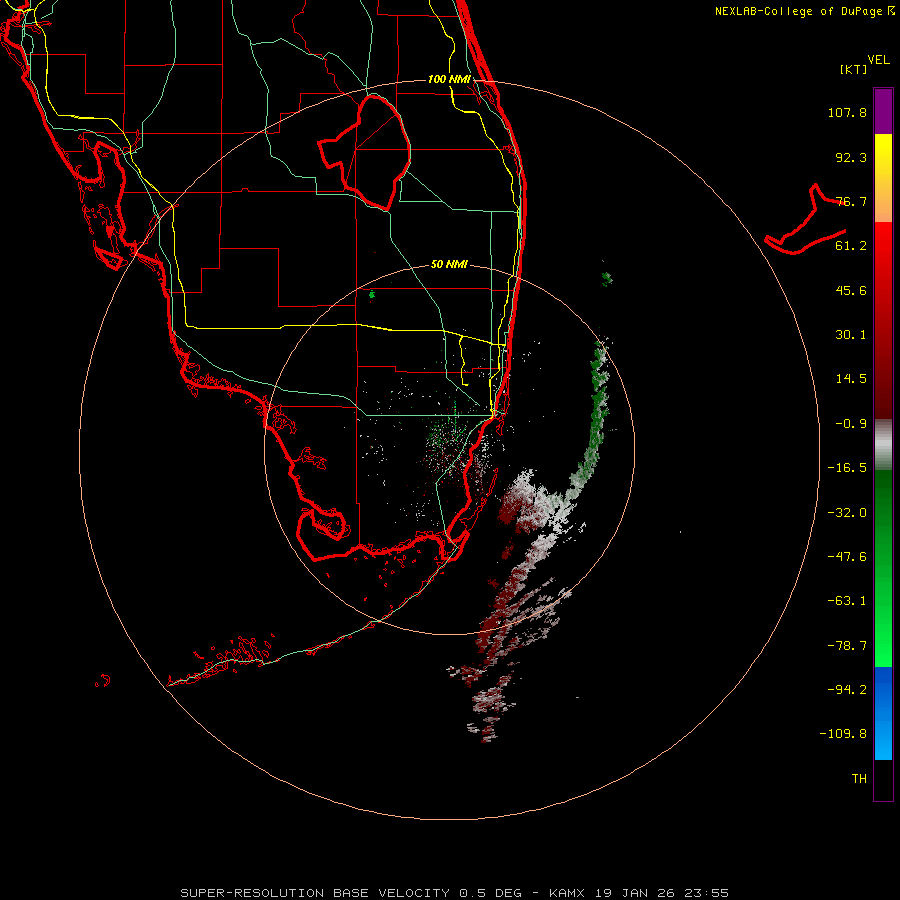Click the 45.6 legend value
This screenshot has height=900, width=900.
851,290
